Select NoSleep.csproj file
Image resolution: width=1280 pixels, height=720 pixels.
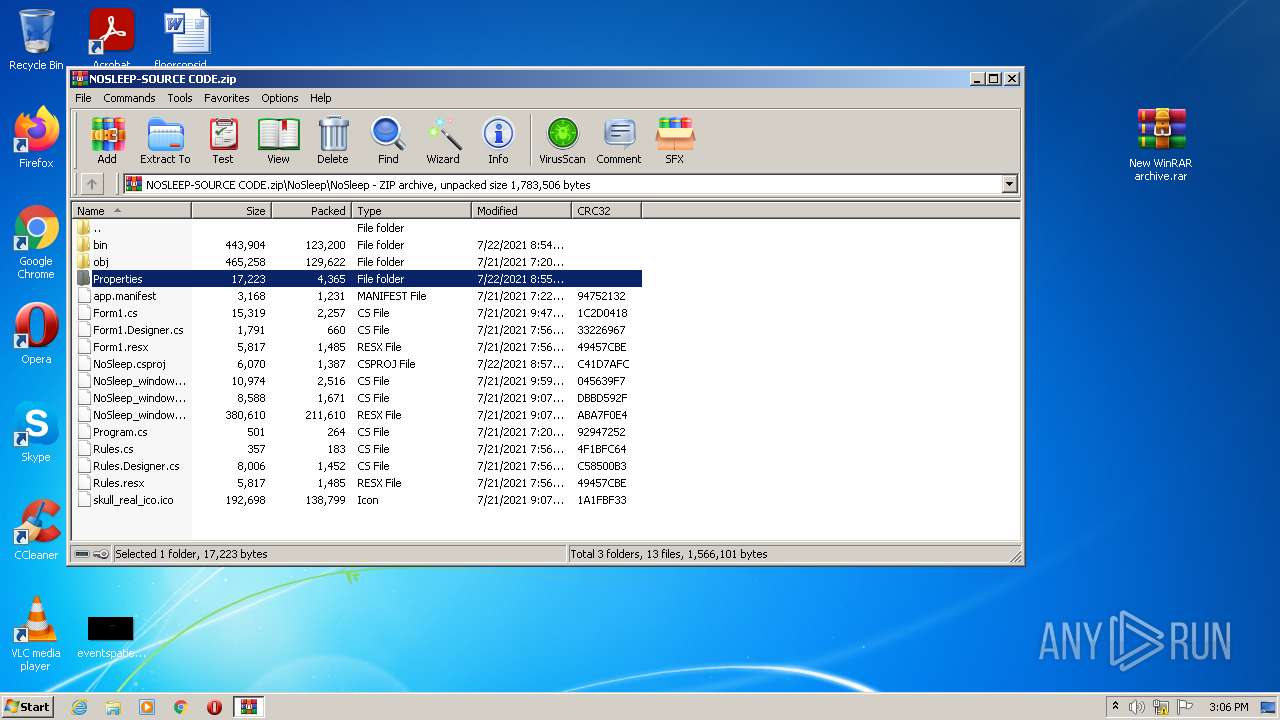point(357,364)
